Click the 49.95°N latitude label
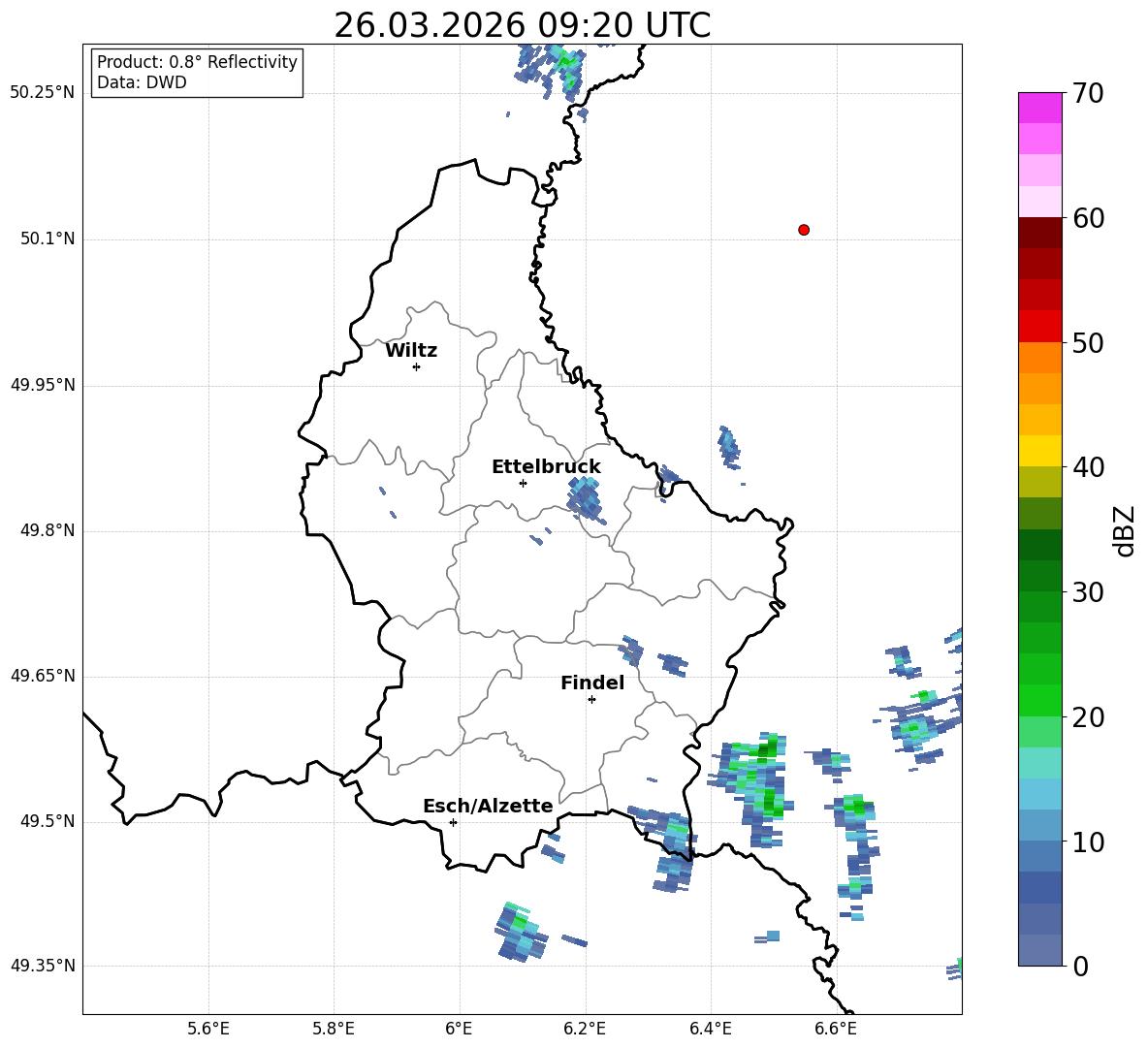The height and width of the screenshot is (1048, 1148). 43,385
